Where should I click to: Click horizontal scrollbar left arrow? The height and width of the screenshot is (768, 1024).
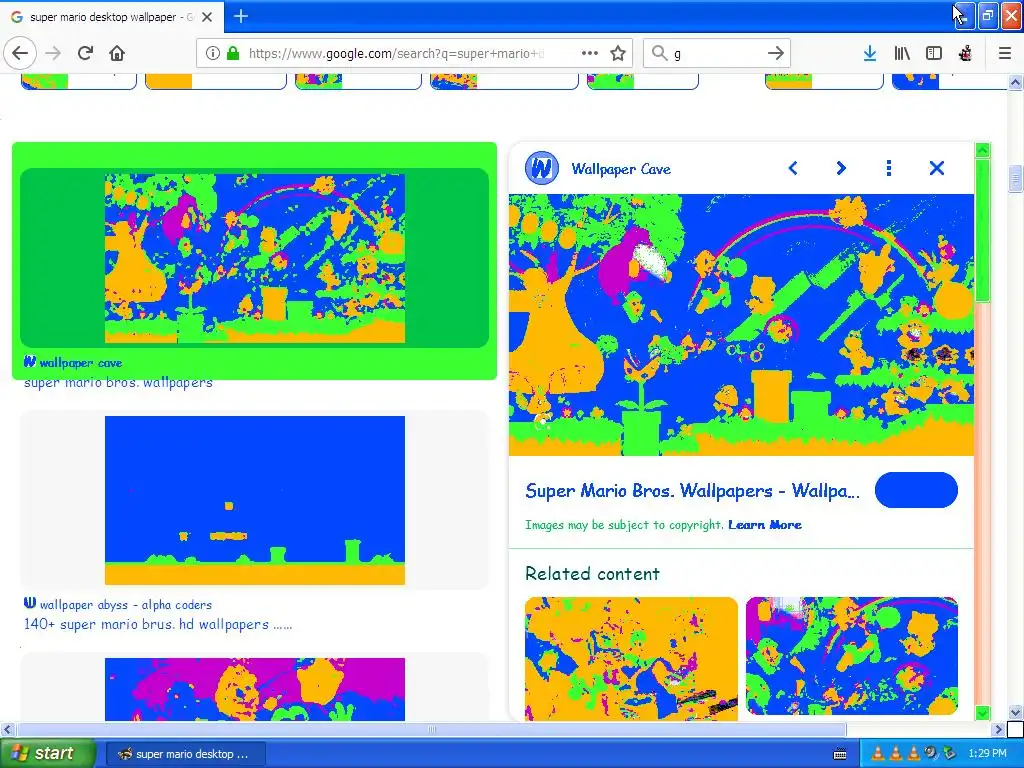click(x=7, y=729)
